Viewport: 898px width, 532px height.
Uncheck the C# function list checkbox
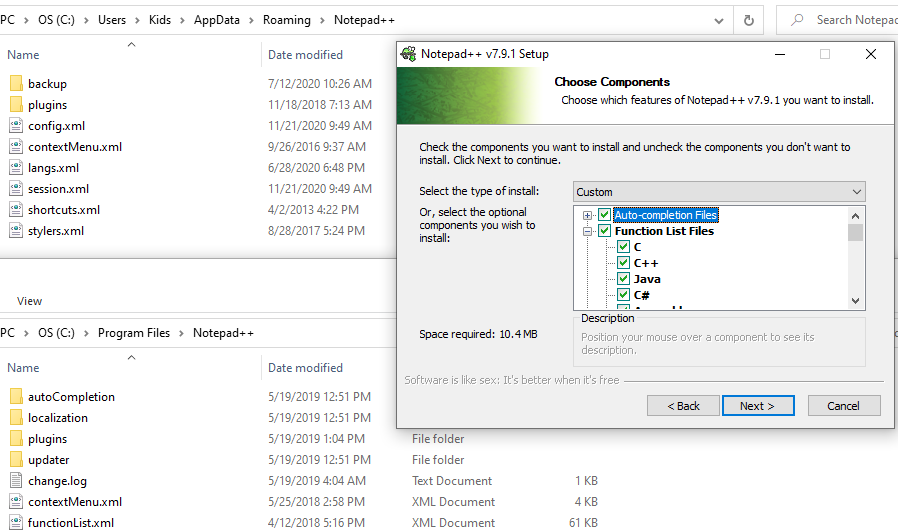coord(624,295)
